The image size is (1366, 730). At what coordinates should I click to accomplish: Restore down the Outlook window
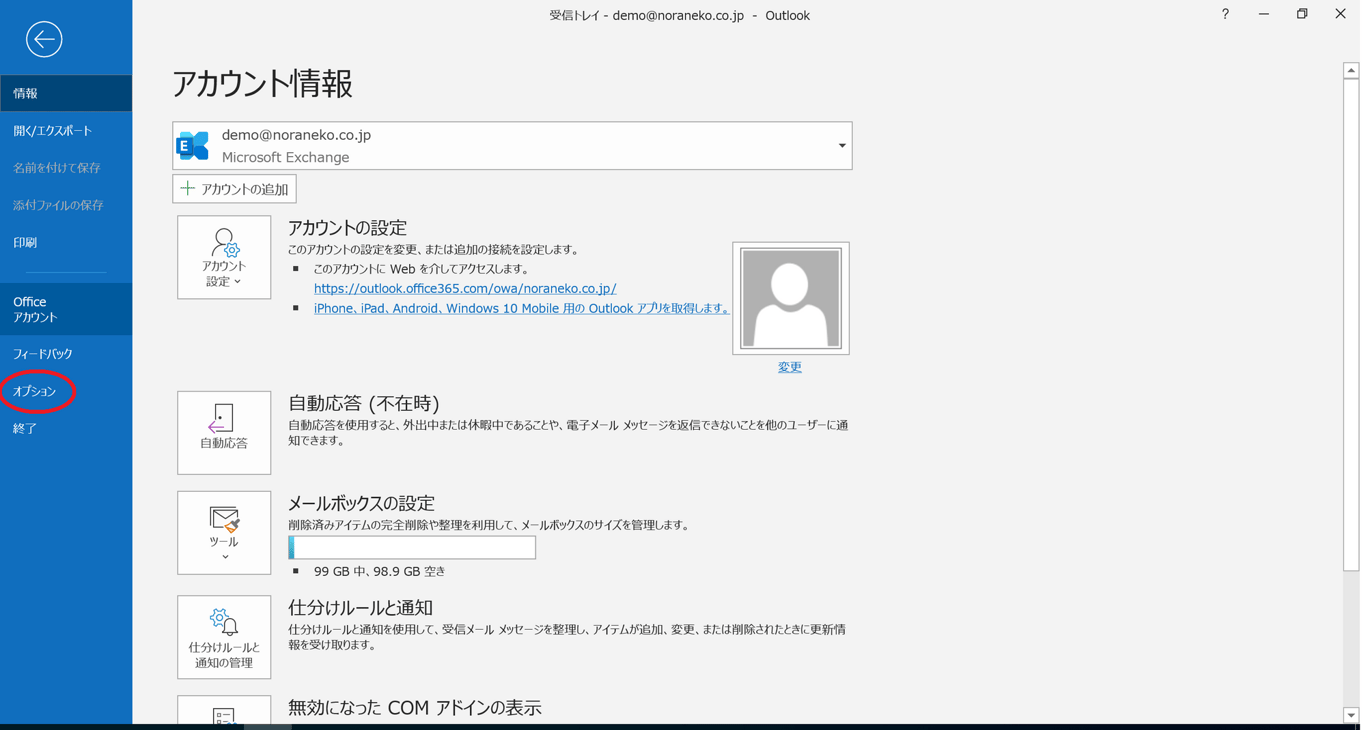(x=1302, y=14)
